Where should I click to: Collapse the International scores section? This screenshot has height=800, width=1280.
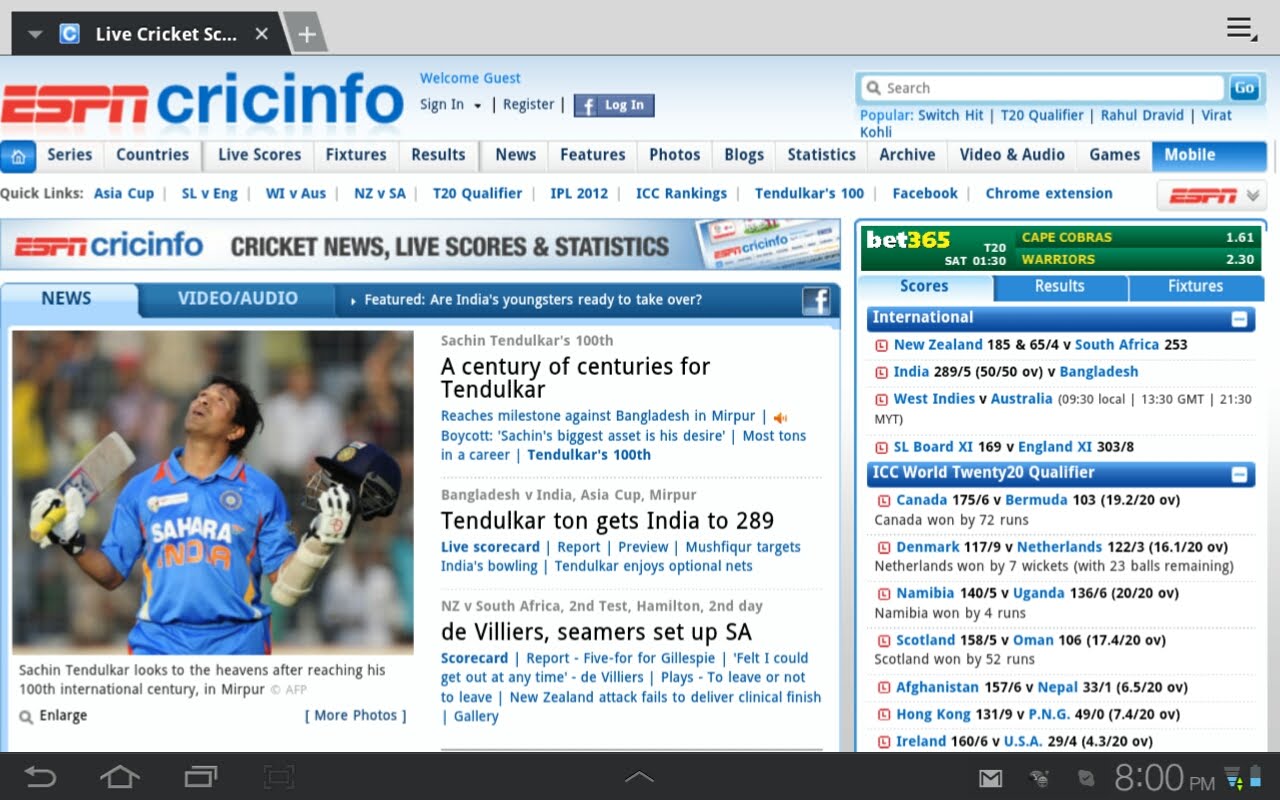tap(1239, 319)
